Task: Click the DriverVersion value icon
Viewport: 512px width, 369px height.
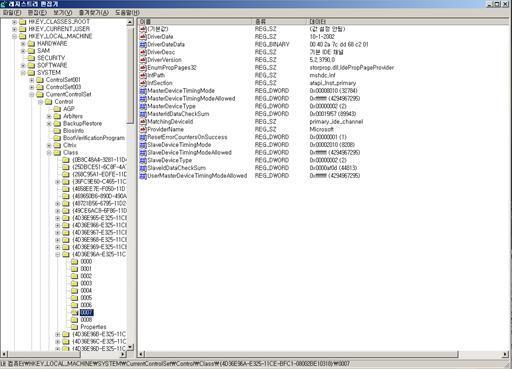Action: pyautogui.click(x=143, y=60)
